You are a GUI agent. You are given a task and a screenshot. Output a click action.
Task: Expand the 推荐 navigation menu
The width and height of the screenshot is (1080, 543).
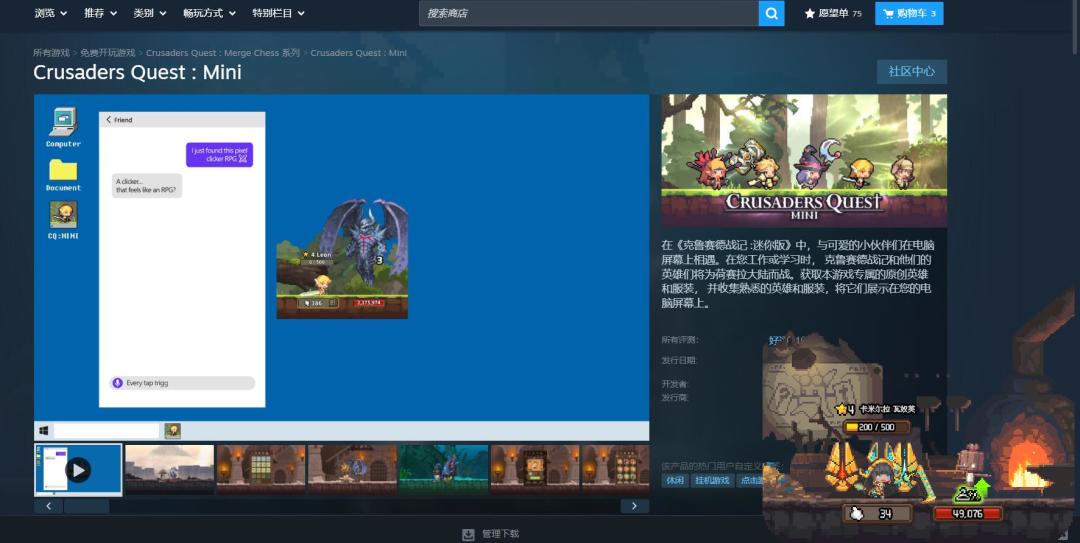pos(101,13)
